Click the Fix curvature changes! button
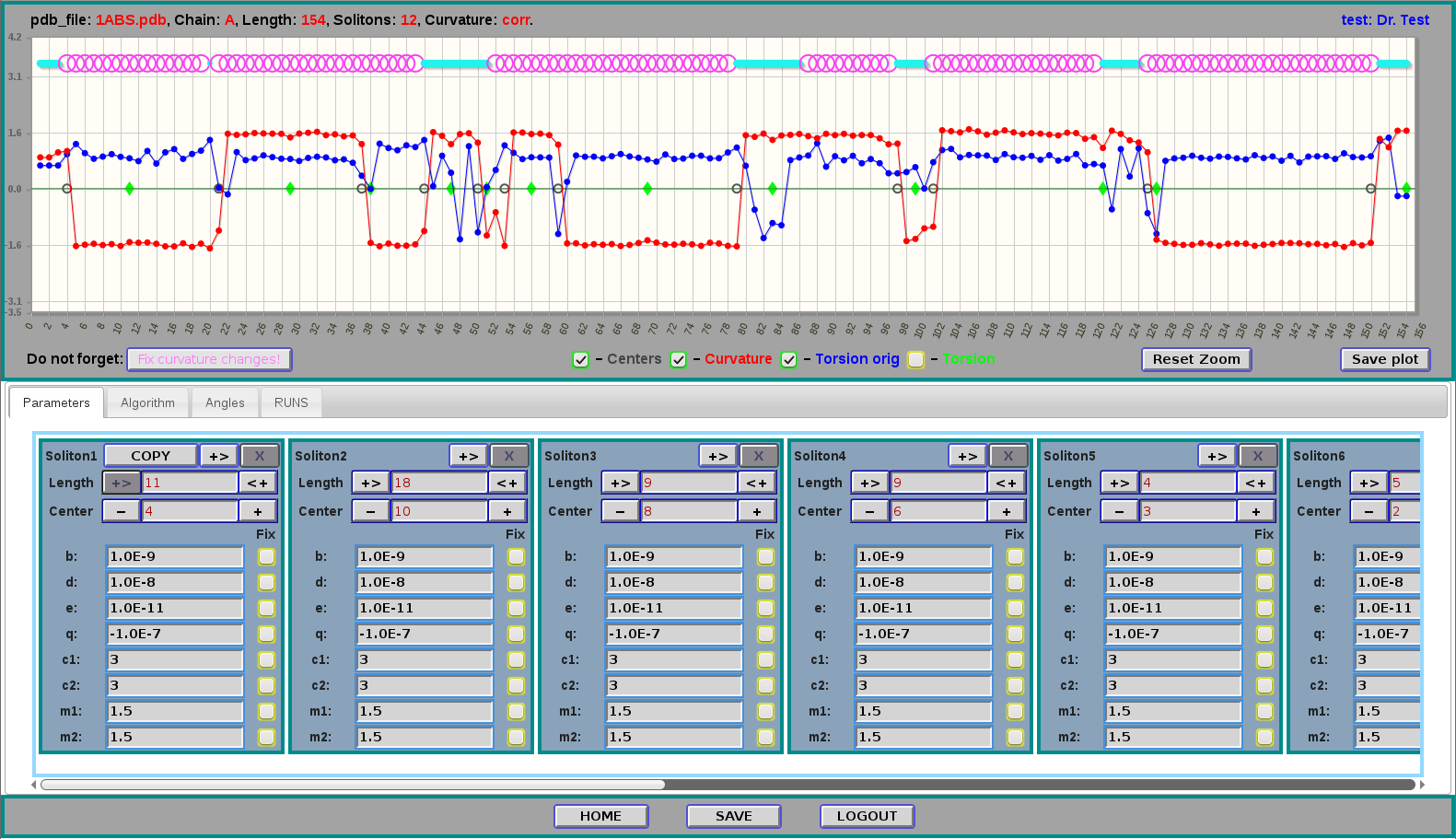Screen dimensions: 1456x839 point(209,359)
